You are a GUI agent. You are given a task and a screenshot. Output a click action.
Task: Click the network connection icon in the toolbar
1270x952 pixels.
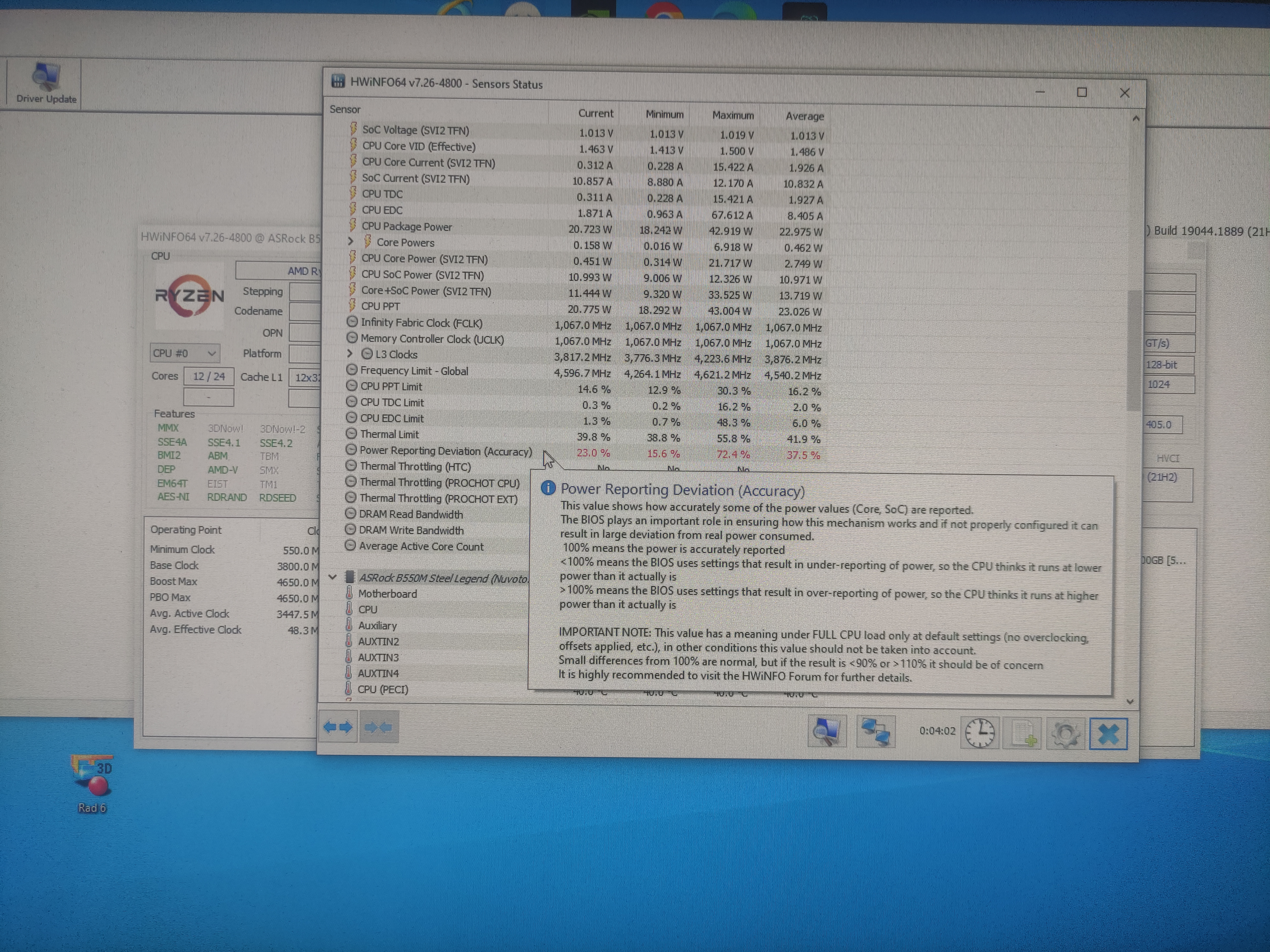[876, 732]
